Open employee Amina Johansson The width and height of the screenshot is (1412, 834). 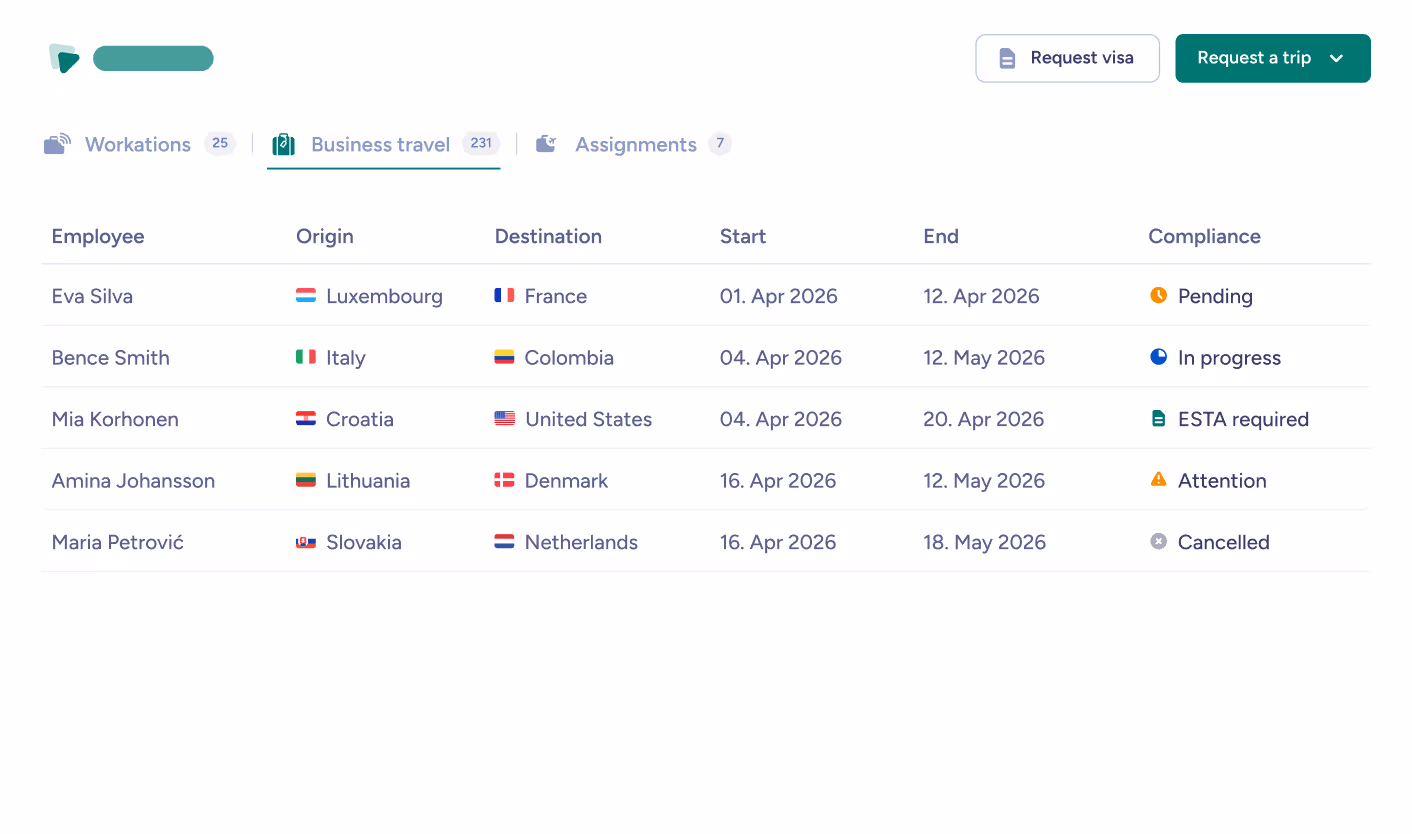point(133,480)
